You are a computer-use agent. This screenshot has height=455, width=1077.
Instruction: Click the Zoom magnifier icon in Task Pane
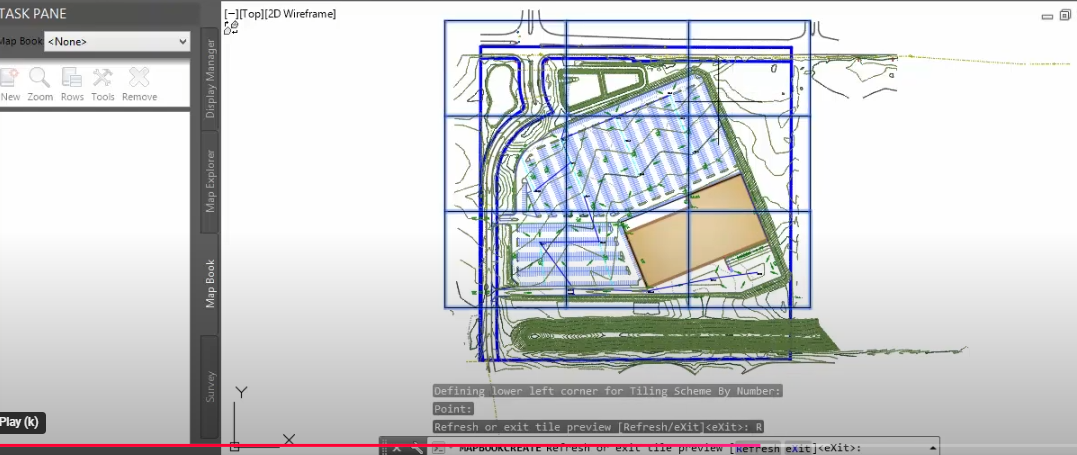point(39,78)
